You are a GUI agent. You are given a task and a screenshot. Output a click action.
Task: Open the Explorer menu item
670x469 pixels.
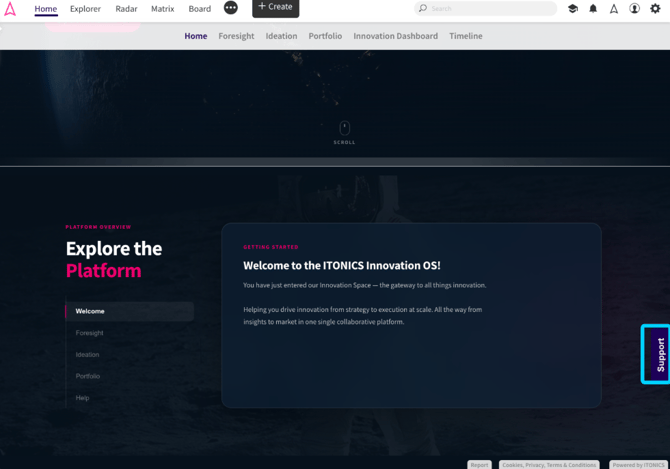coord(85,9)
